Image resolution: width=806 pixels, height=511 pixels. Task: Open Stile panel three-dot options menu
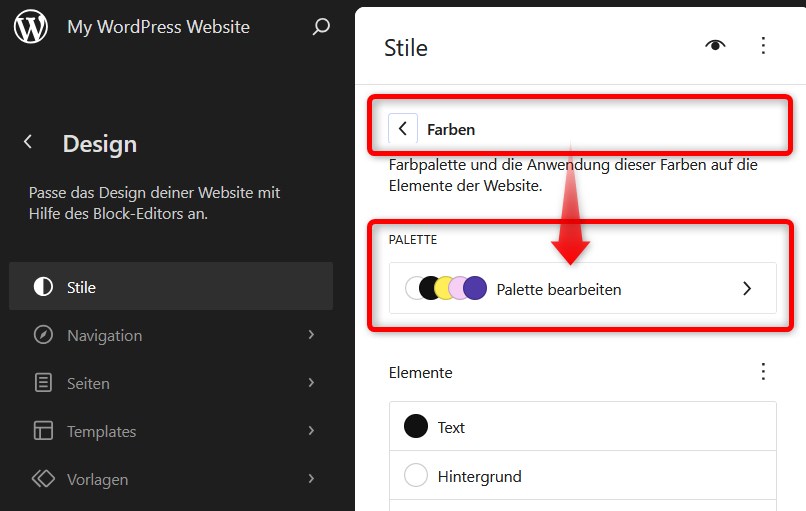763,45
